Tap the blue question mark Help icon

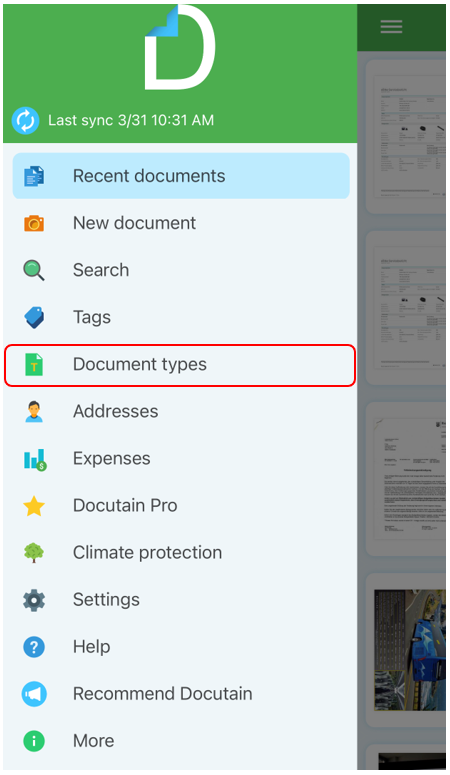[34, 647]
